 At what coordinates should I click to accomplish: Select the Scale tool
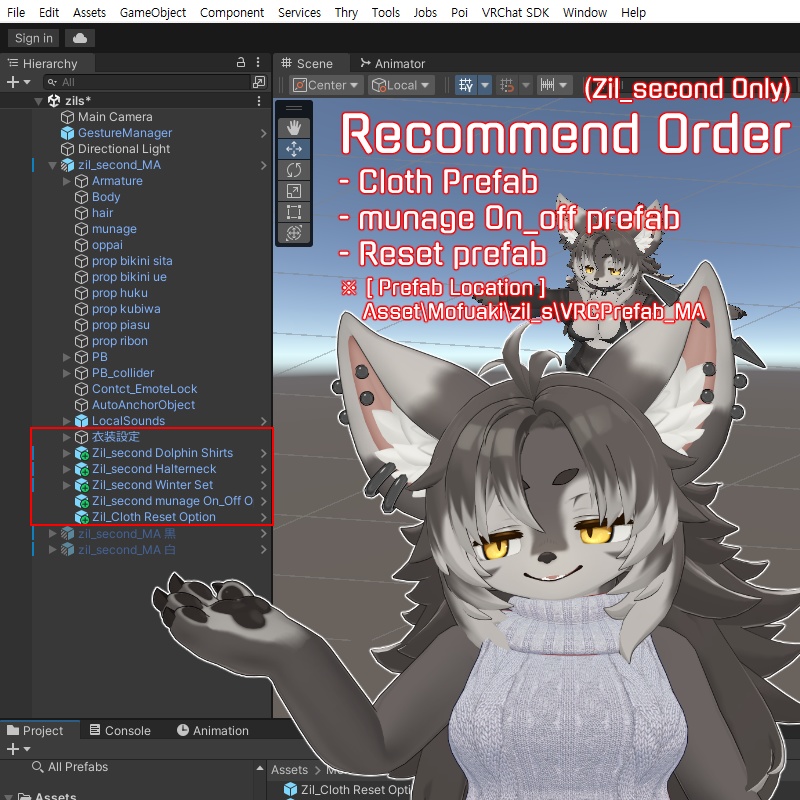pos(293,191)
